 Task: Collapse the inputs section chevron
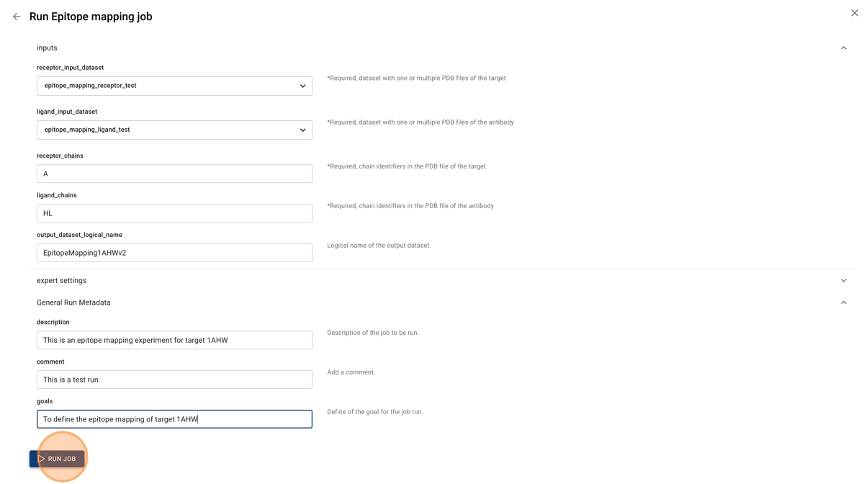(843, 48)
